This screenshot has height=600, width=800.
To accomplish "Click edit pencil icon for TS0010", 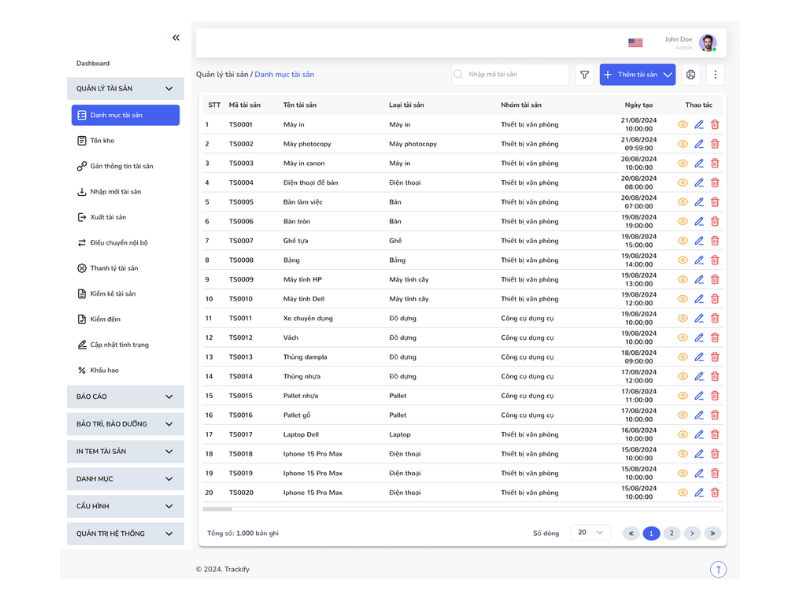I will coord(699,299).
